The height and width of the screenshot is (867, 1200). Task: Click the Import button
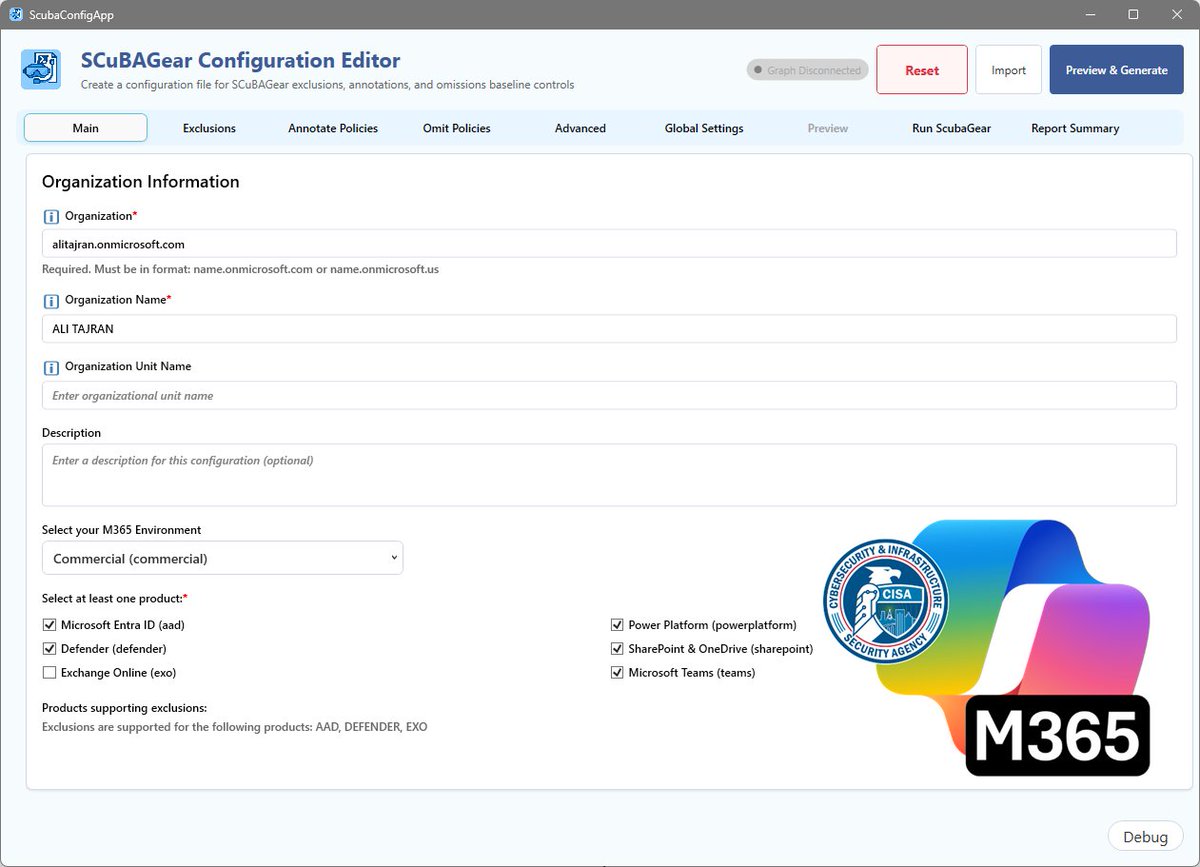(x=1009, y=70)
